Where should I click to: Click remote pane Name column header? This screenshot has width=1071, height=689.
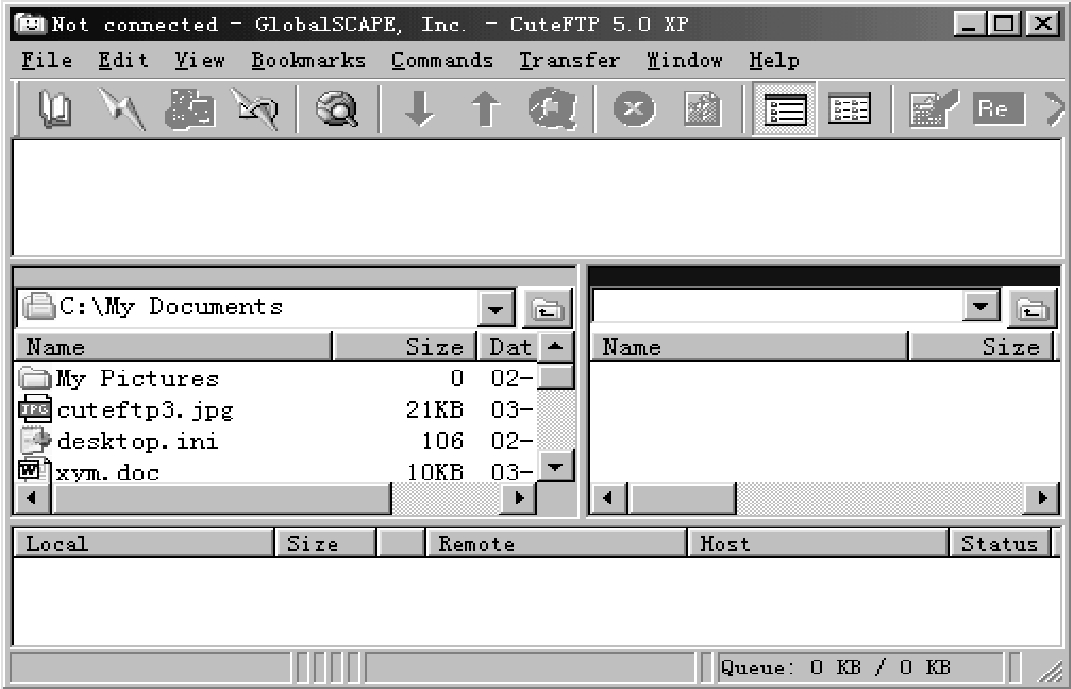(x=749, y=347)
